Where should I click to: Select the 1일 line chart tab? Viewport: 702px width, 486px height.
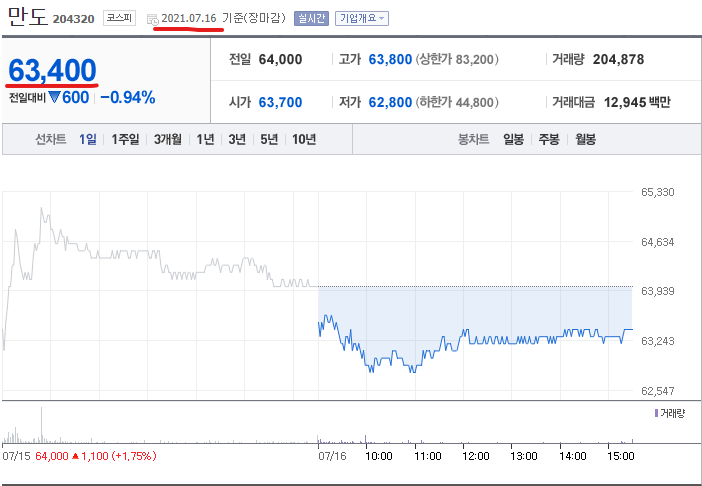(88, 139)
